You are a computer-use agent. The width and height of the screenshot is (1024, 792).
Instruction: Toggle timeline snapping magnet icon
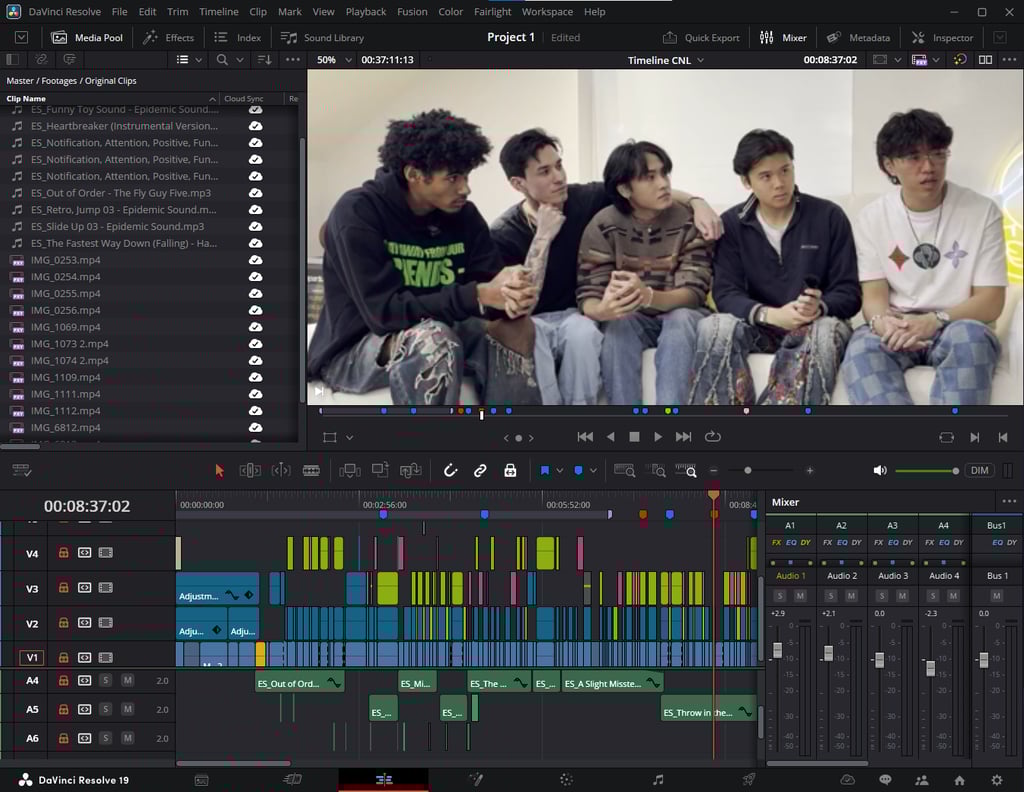(x=450, y=470)
